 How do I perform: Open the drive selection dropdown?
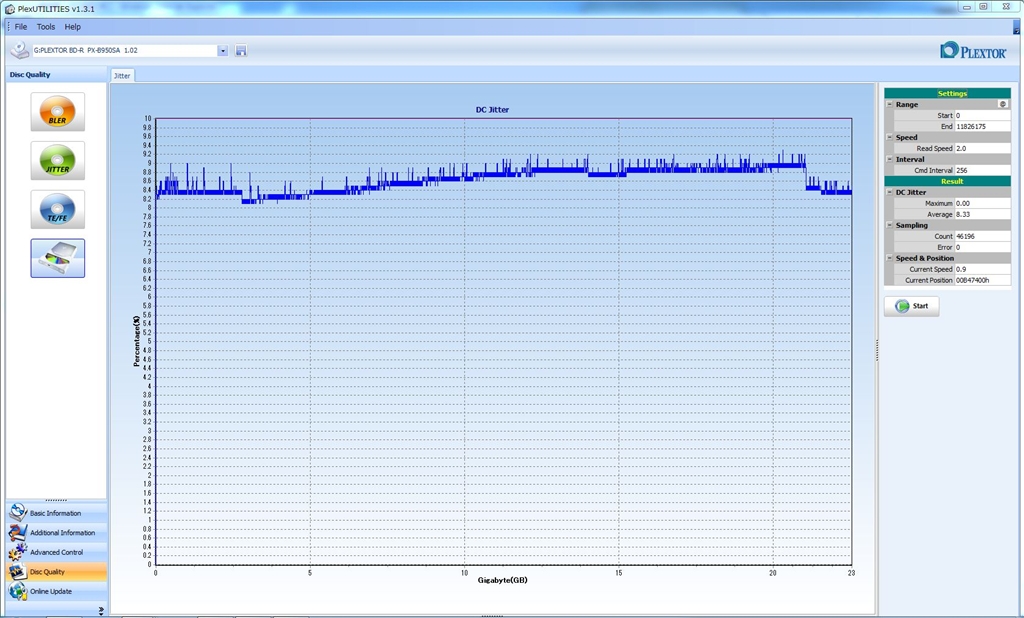point(222,51)
